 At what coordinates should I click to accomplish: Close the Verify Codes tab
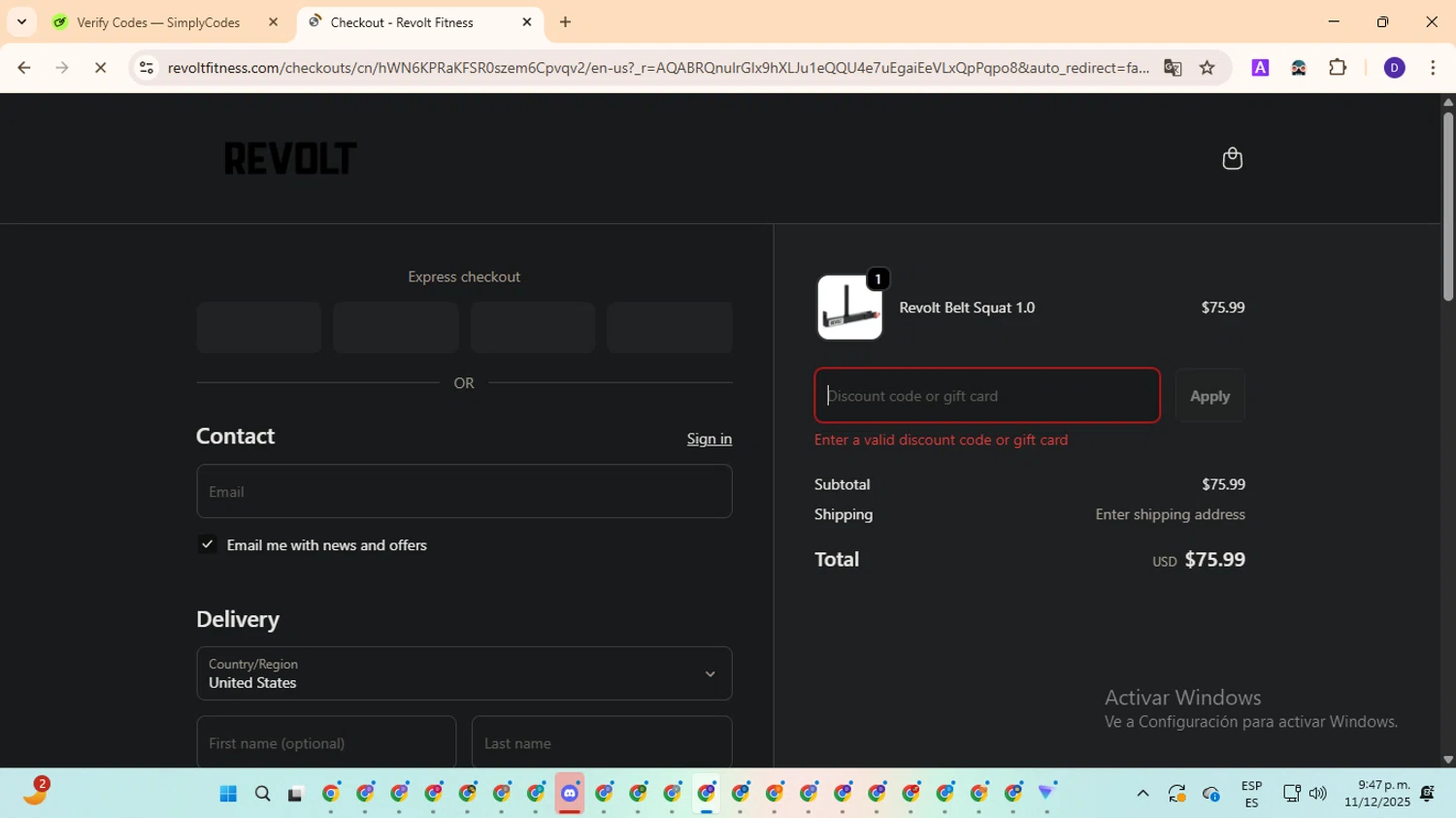[x=273, y=22]
